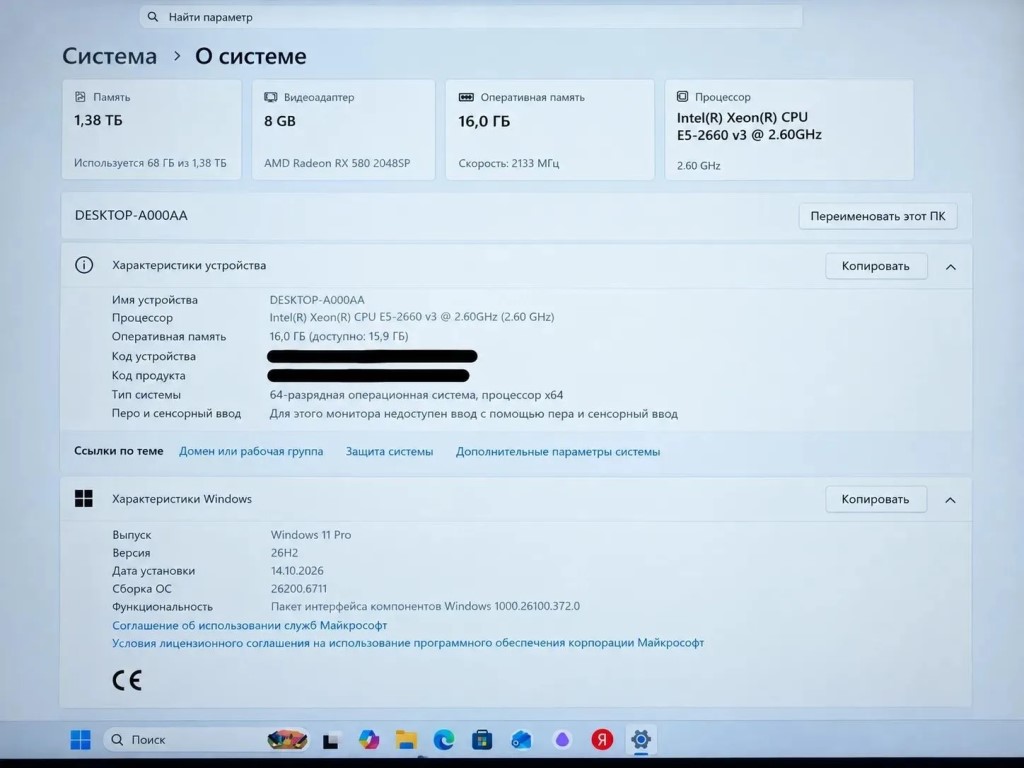Select the Windows 11 Pro edition value
The height and width of the screenshot is (768, 1024).
311,535
